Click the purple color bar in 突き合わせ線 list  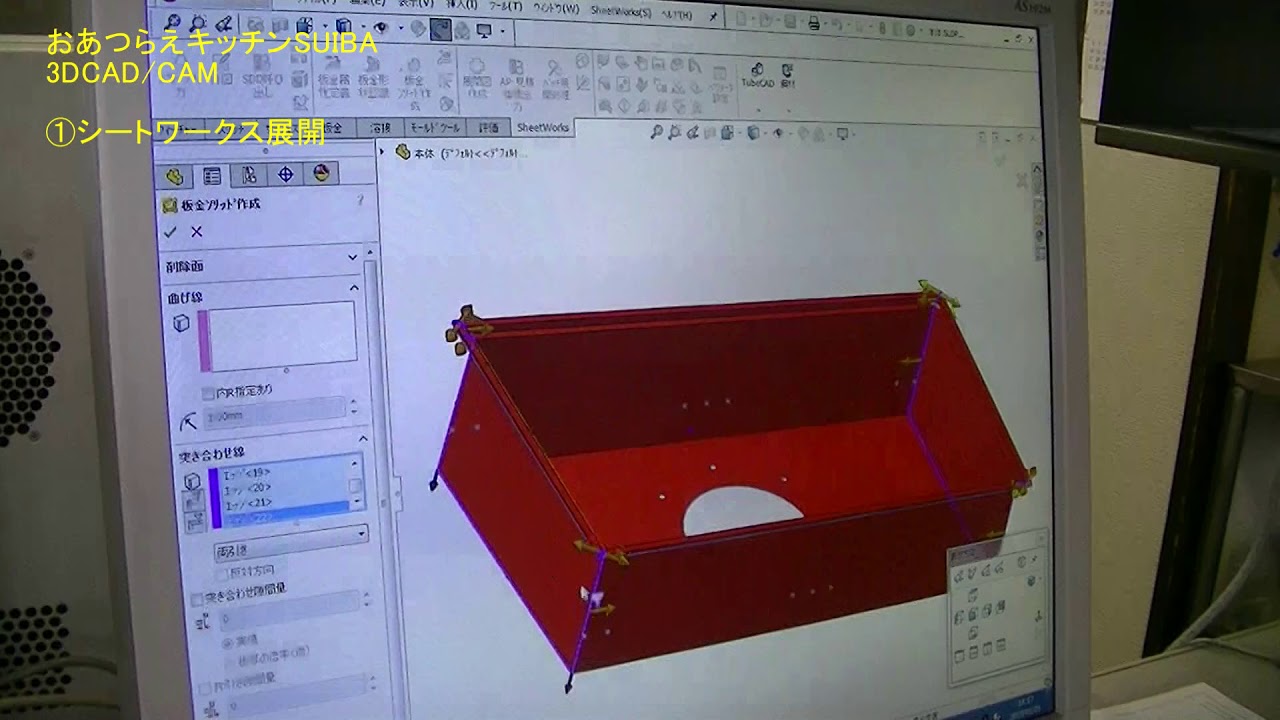click(x=216, y=498)
